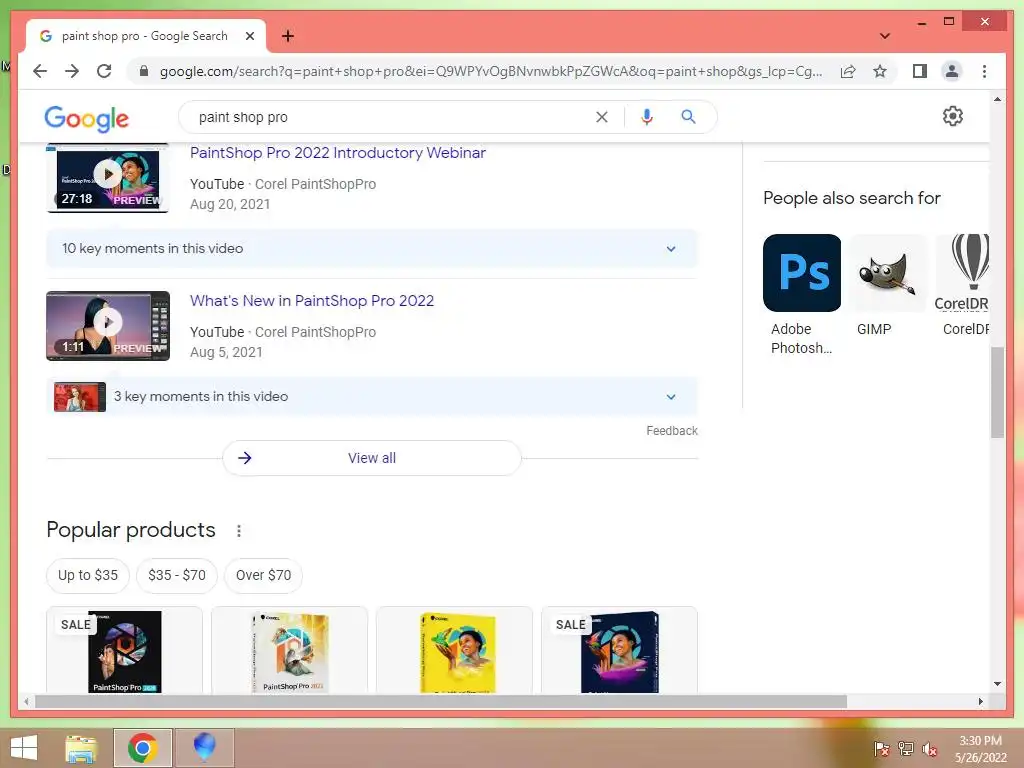Filter products $35 - $70
The width and height of the screenshot is (1024, 768).
tap(176, 575)
